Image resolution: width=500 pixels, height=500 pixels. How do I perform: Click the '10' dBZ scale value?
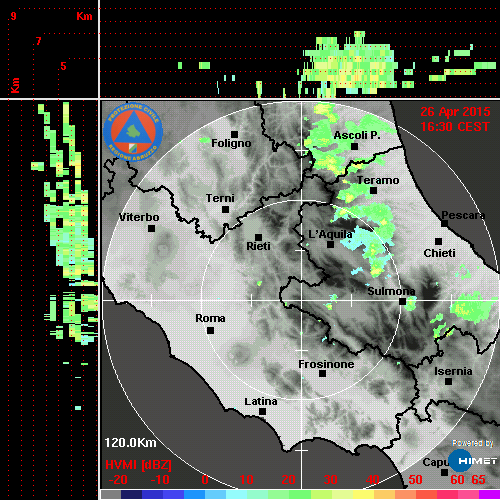tap(247, 480)
